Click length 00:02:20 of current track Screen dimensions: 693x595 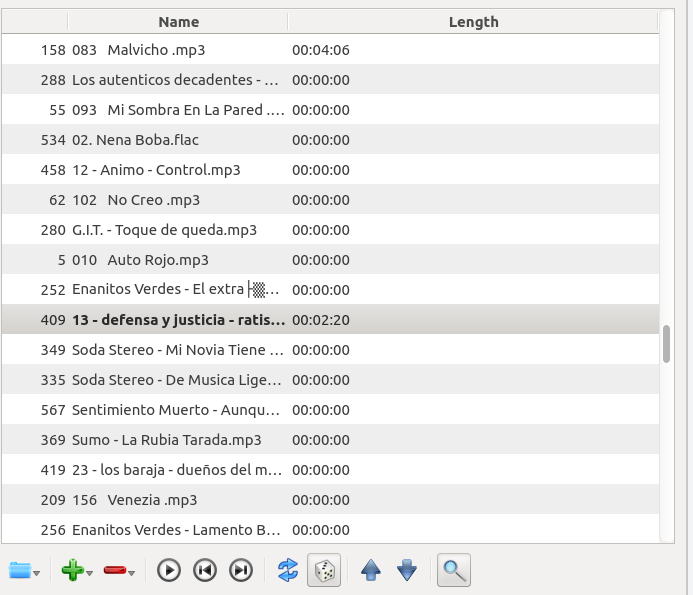click(321, 320)
